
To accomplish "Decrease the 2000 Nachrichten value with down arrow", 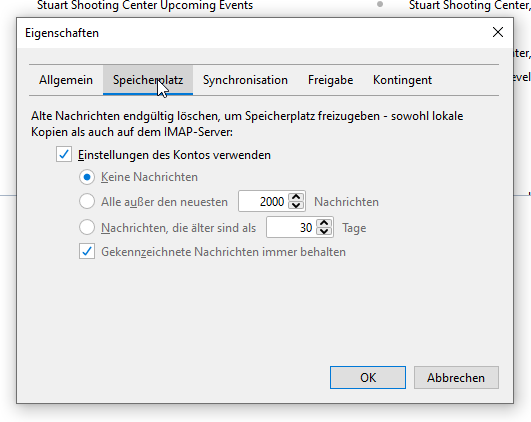I will point(296,206).
